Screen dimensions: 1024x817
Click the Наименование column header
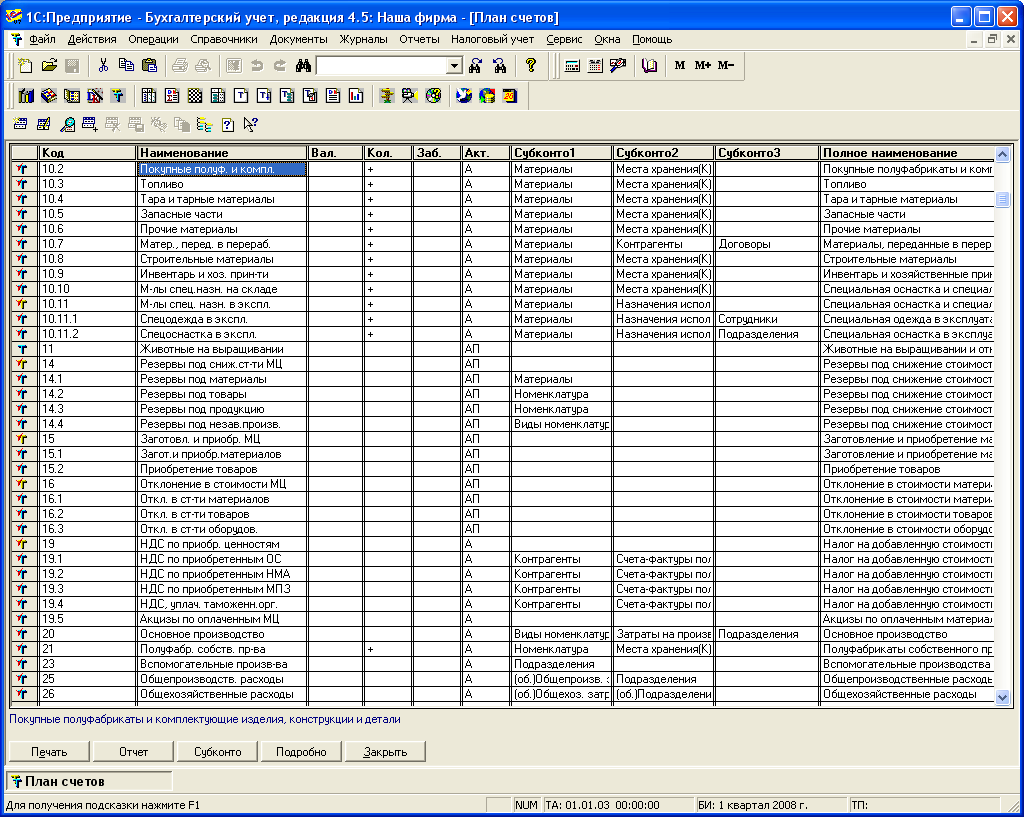pyautogui.click(x=222, y=153)
